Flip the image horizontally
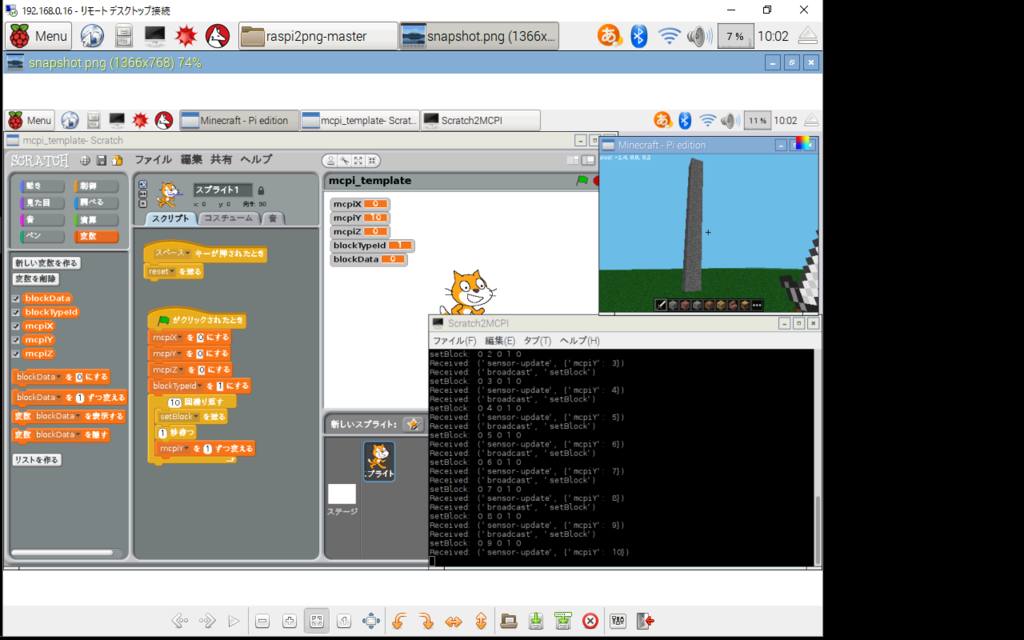The height and width of the screenshot is (640, 1024). (x=453, y=620)
